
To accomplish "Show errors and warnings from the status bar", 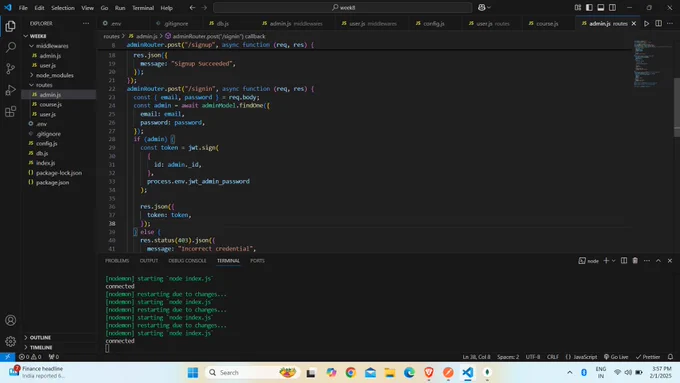I will click(30, 357).
